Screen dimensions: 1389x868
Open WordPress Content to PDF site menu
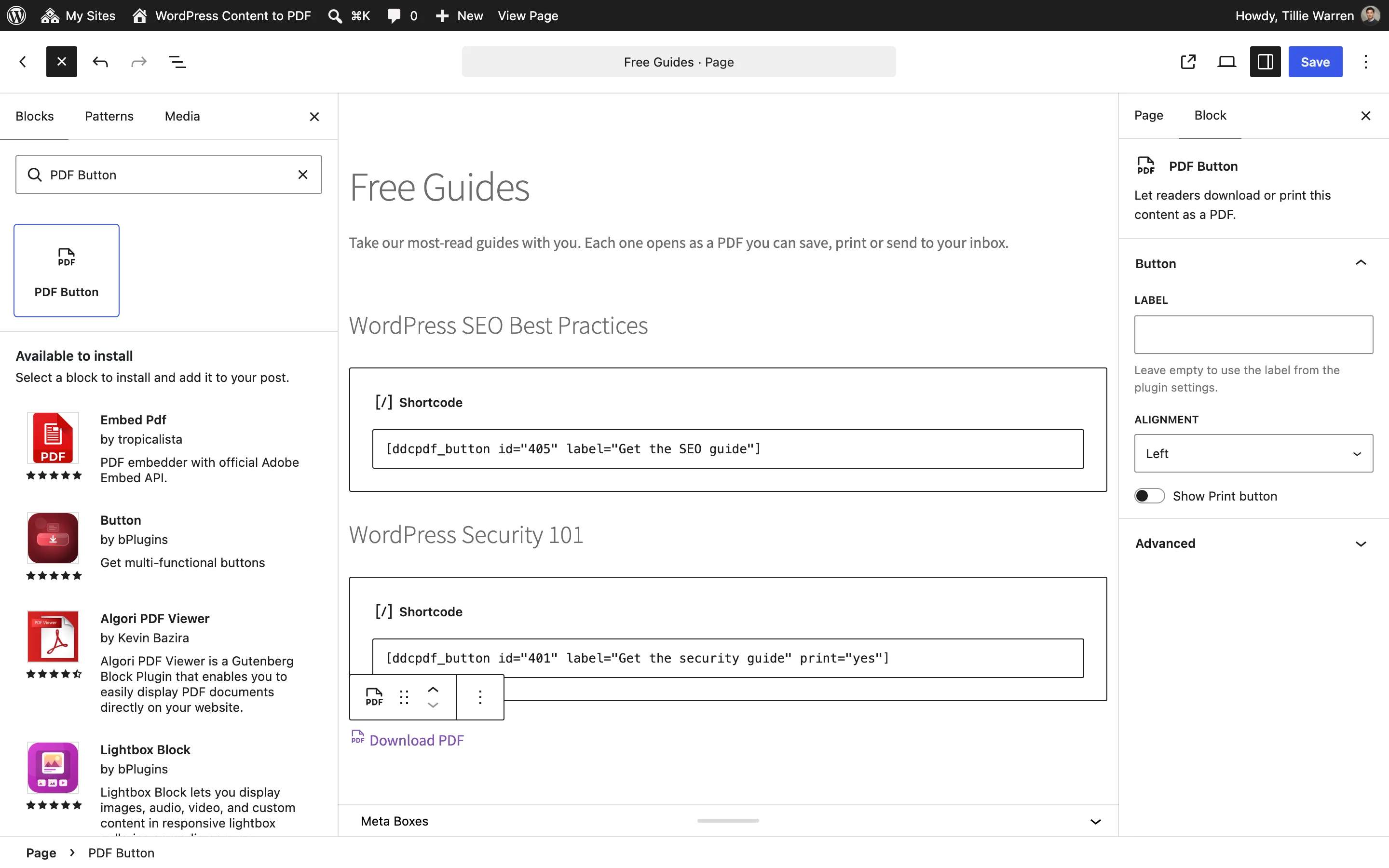pyautogui.click(x=221, y=15)
